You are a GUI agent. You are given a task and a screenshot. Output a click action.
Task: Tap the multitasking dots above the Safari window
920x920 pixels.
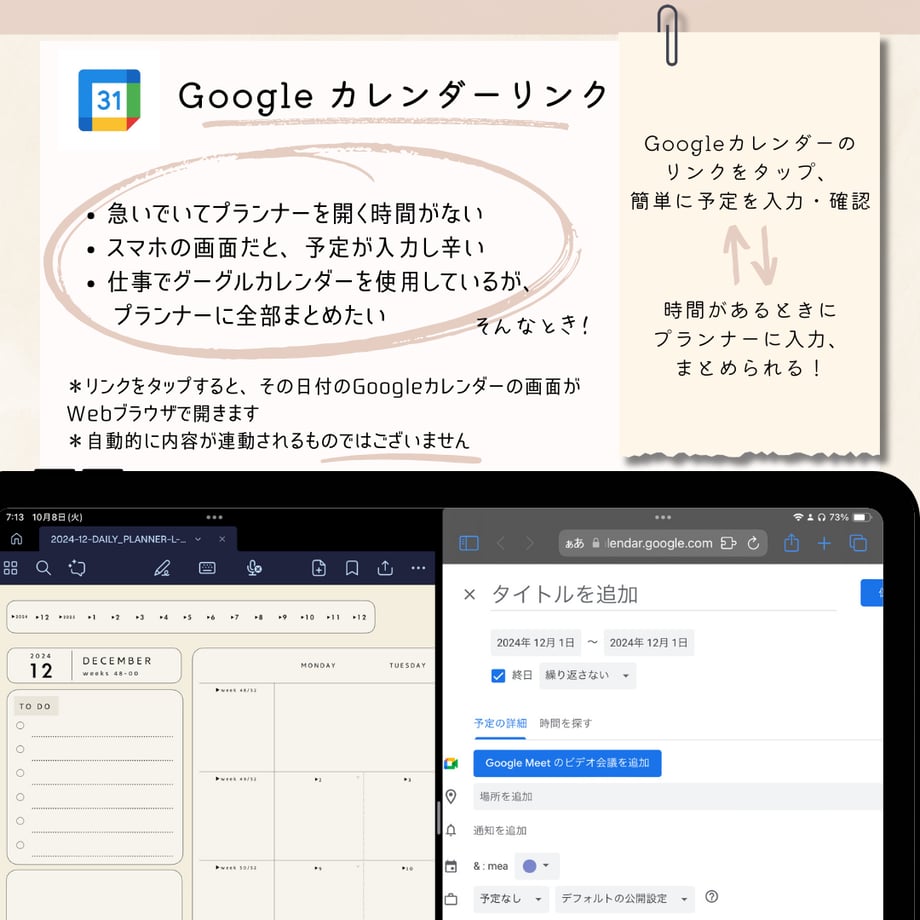coord(663,517)
